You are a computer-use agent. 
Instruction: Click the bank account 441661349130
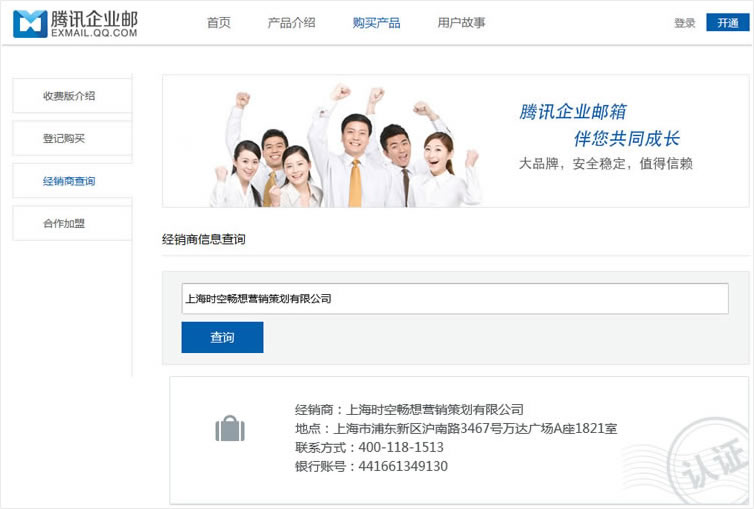[x=403, y=466]
